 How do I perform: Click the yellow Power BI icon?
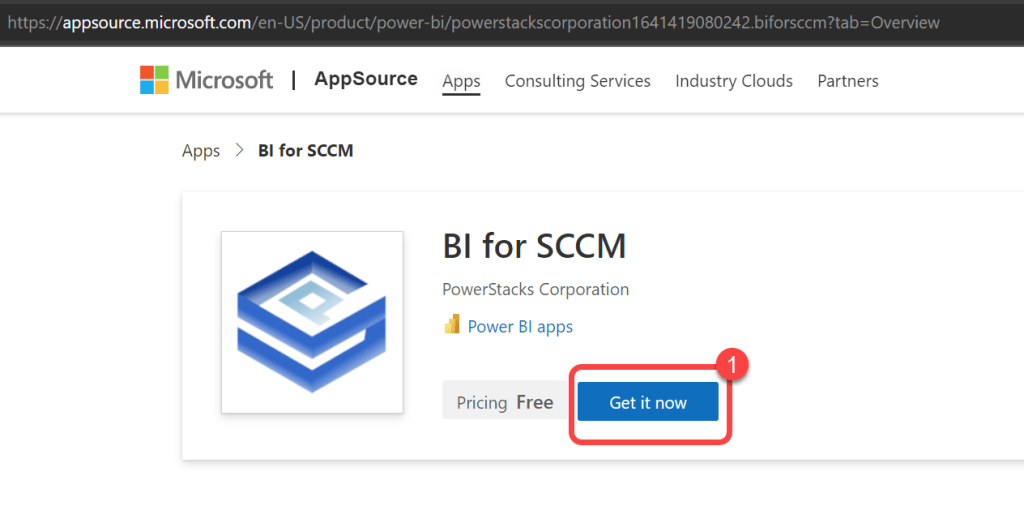coord(452,326)
